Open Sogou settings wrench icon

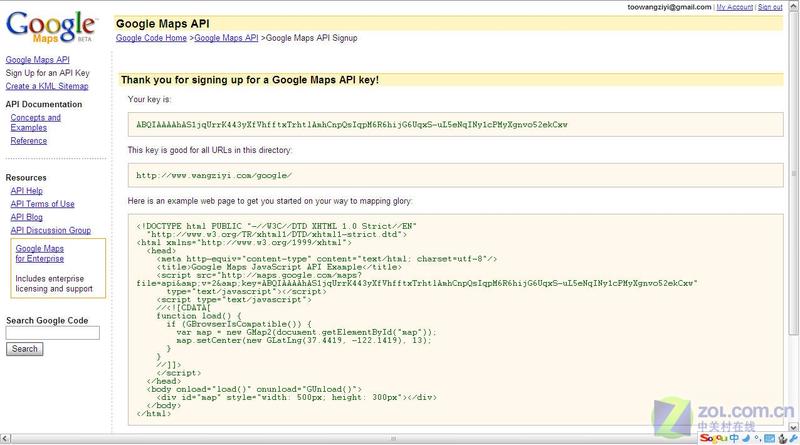pos(794,438)
